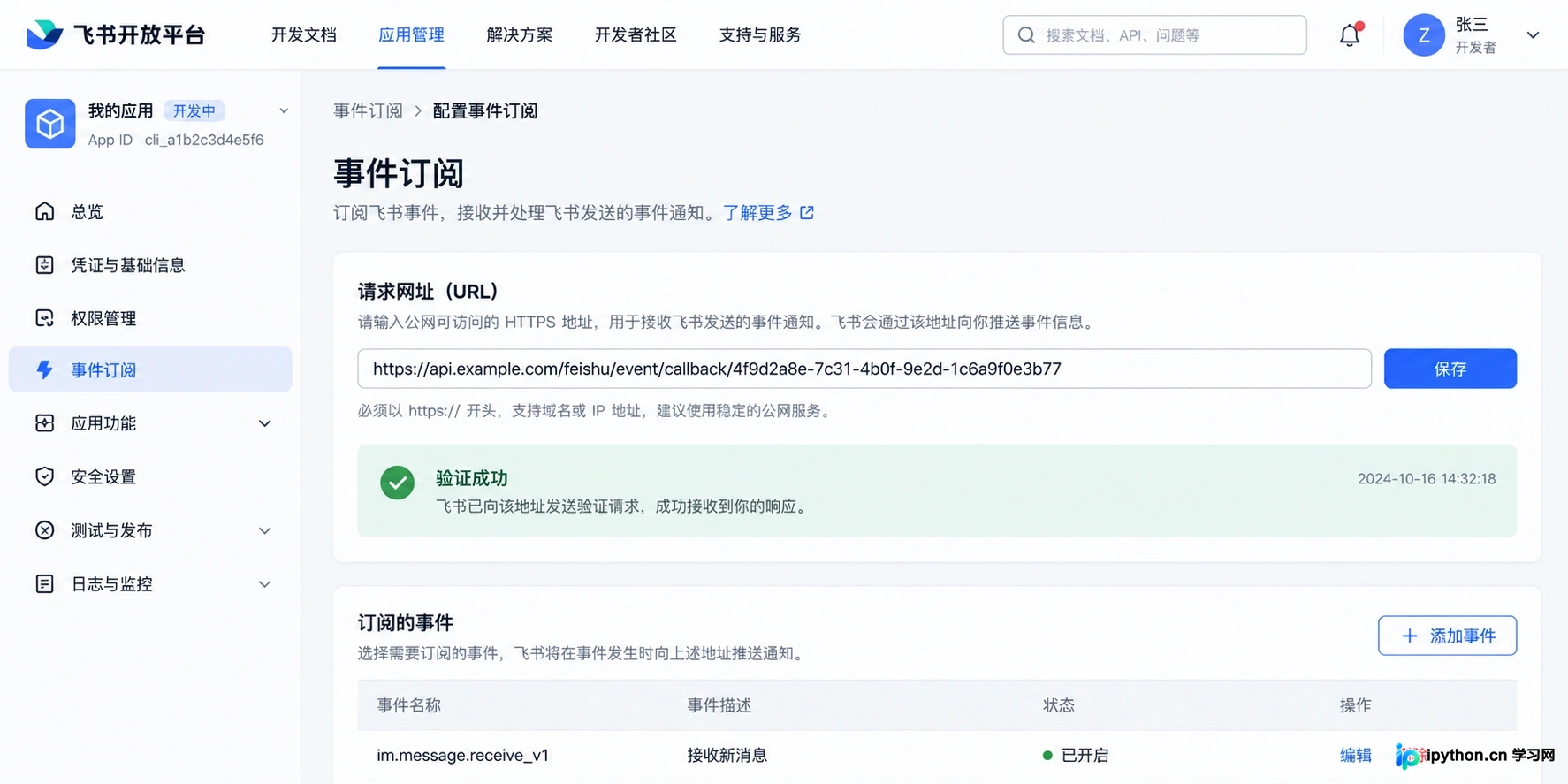Click the search magnifier icon
Viewport: 1568px width, 784px height.
[1026, 35]
